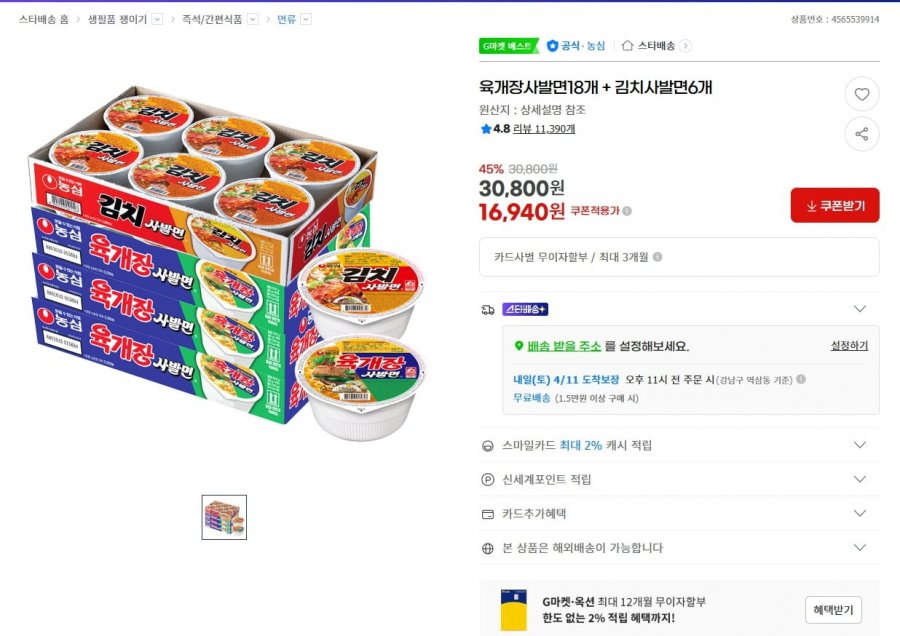Click the G마켓 베스트 badge
Screen dimensions: 900x636
click(506, 45)
